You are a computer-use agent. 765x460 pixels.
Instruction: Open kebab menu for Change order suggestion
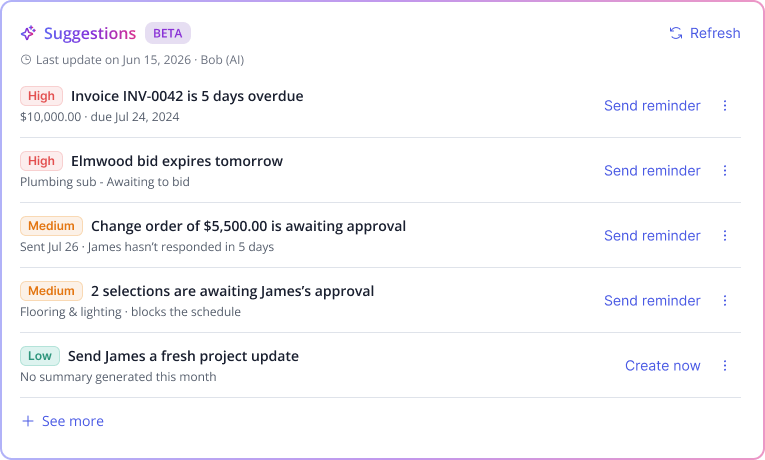click(725, 236)
